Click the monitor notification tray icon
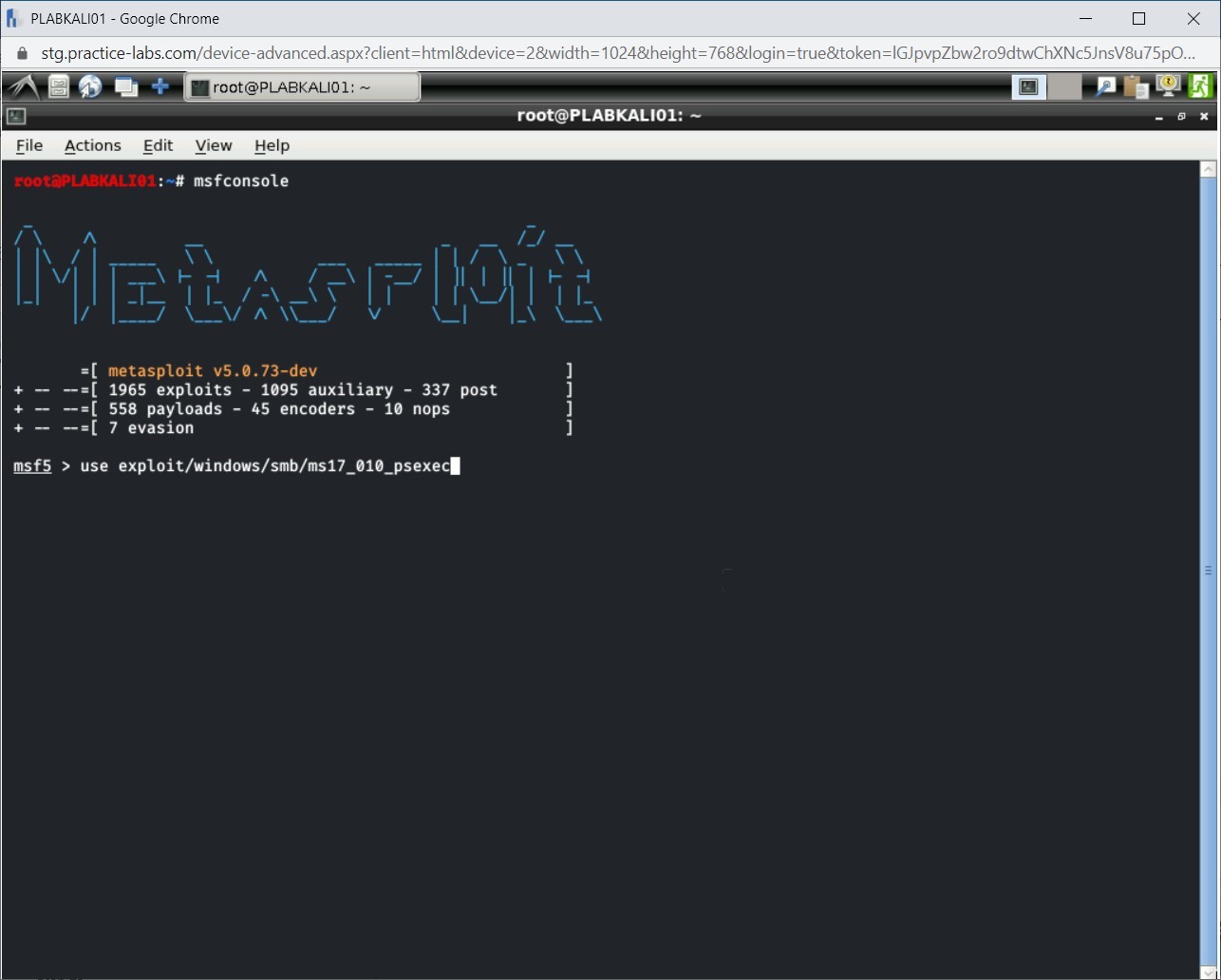The image size is (1221, 980). point(1168,86)
